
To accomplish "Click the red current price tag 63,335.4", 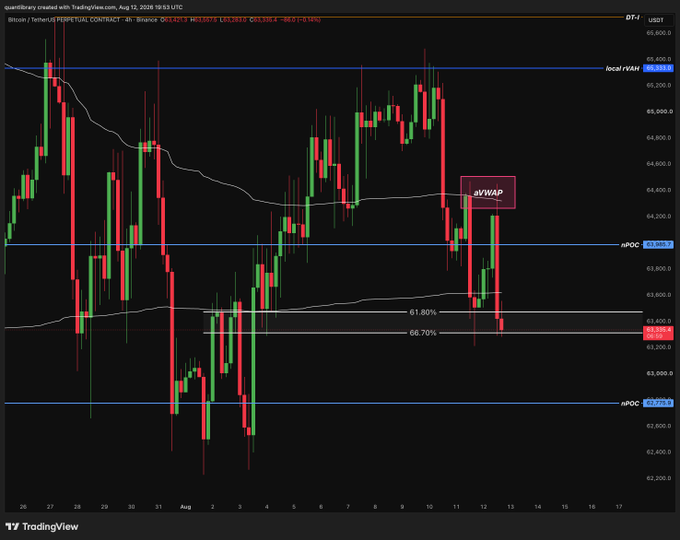I will pyautogui.click(x=658, y=333).
